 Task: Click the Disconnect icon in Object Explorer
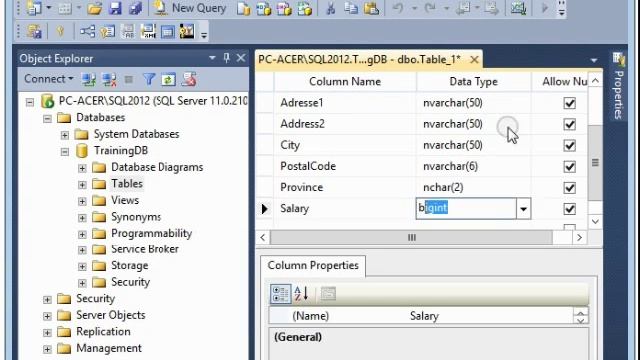[x=109, y=79]
